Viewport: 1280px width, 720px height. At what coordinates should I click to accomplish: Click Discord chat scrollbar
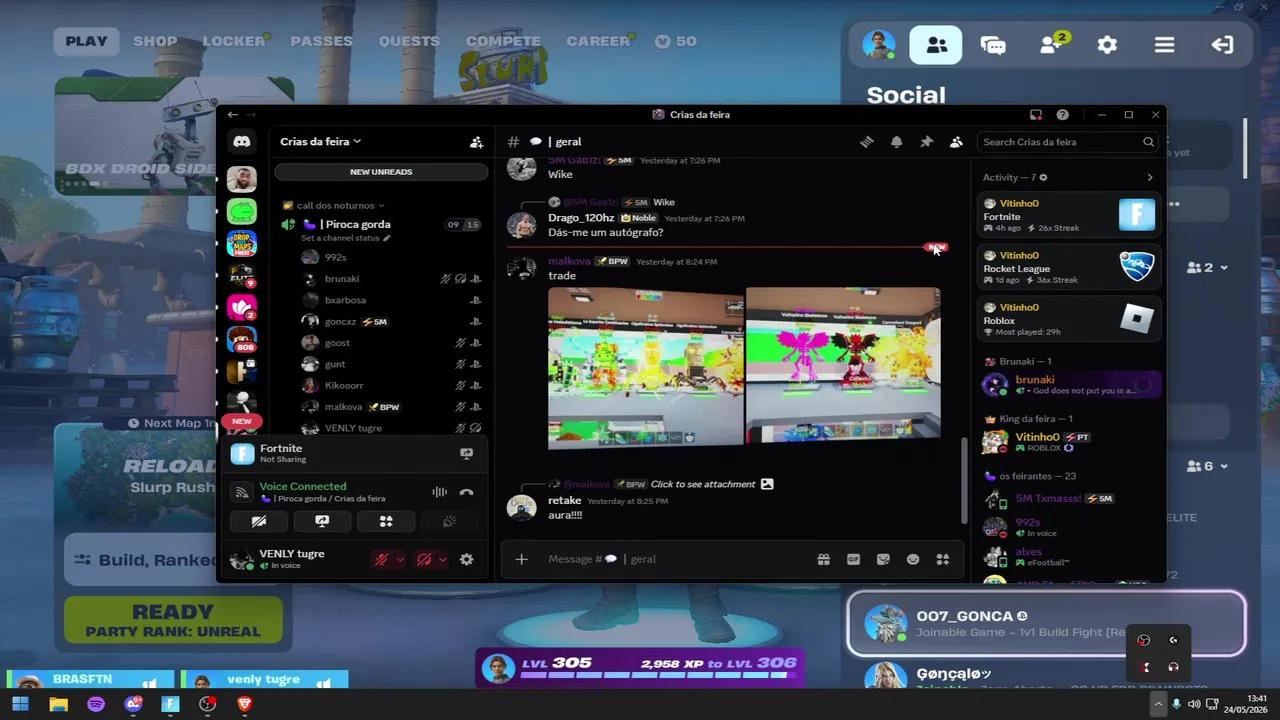[x=965, y=480]
